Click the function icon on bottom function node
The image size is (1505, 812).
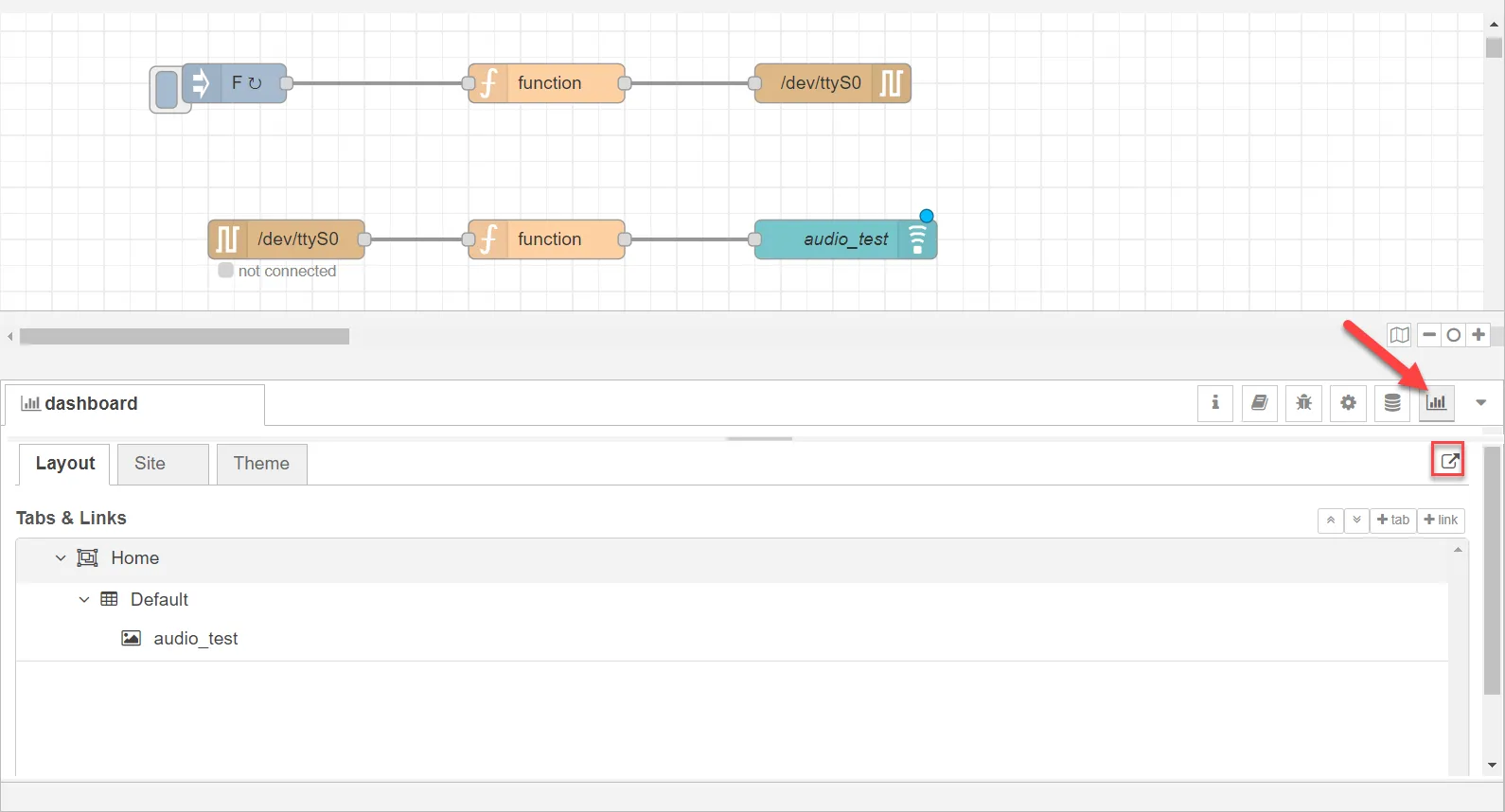488,239
